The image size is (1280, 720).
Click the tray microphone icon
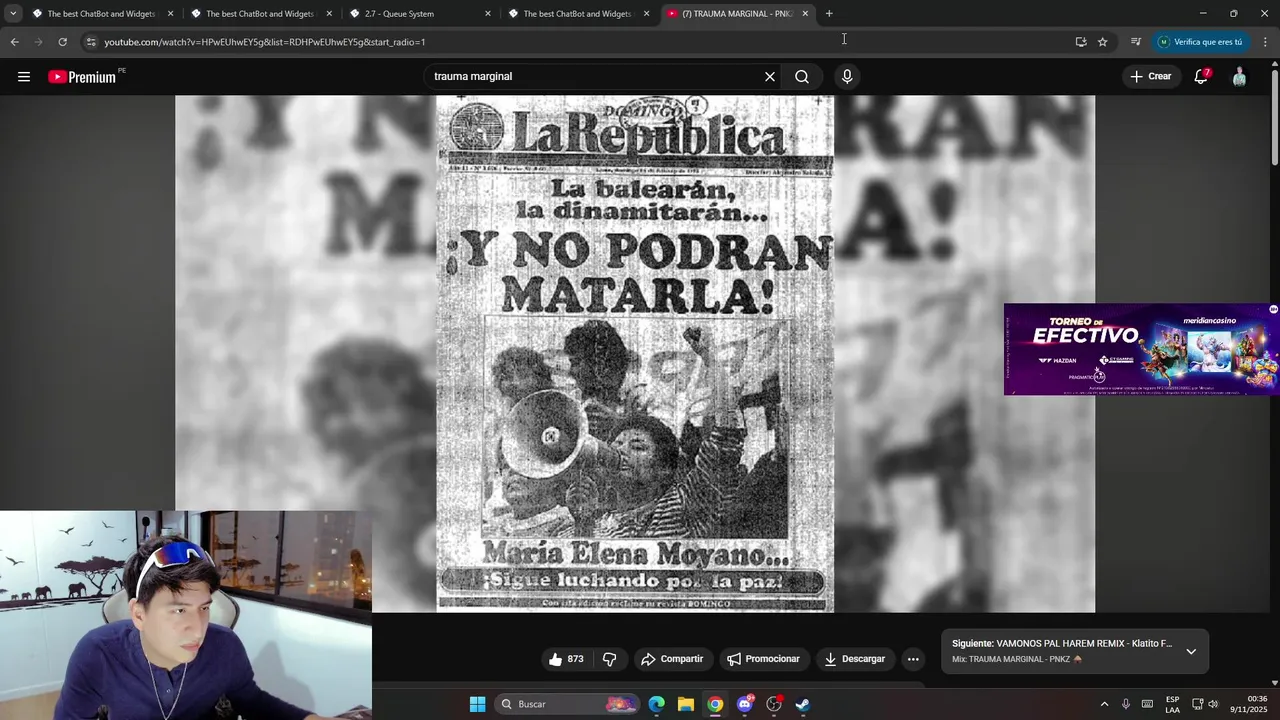click(x=1126, y=704)
